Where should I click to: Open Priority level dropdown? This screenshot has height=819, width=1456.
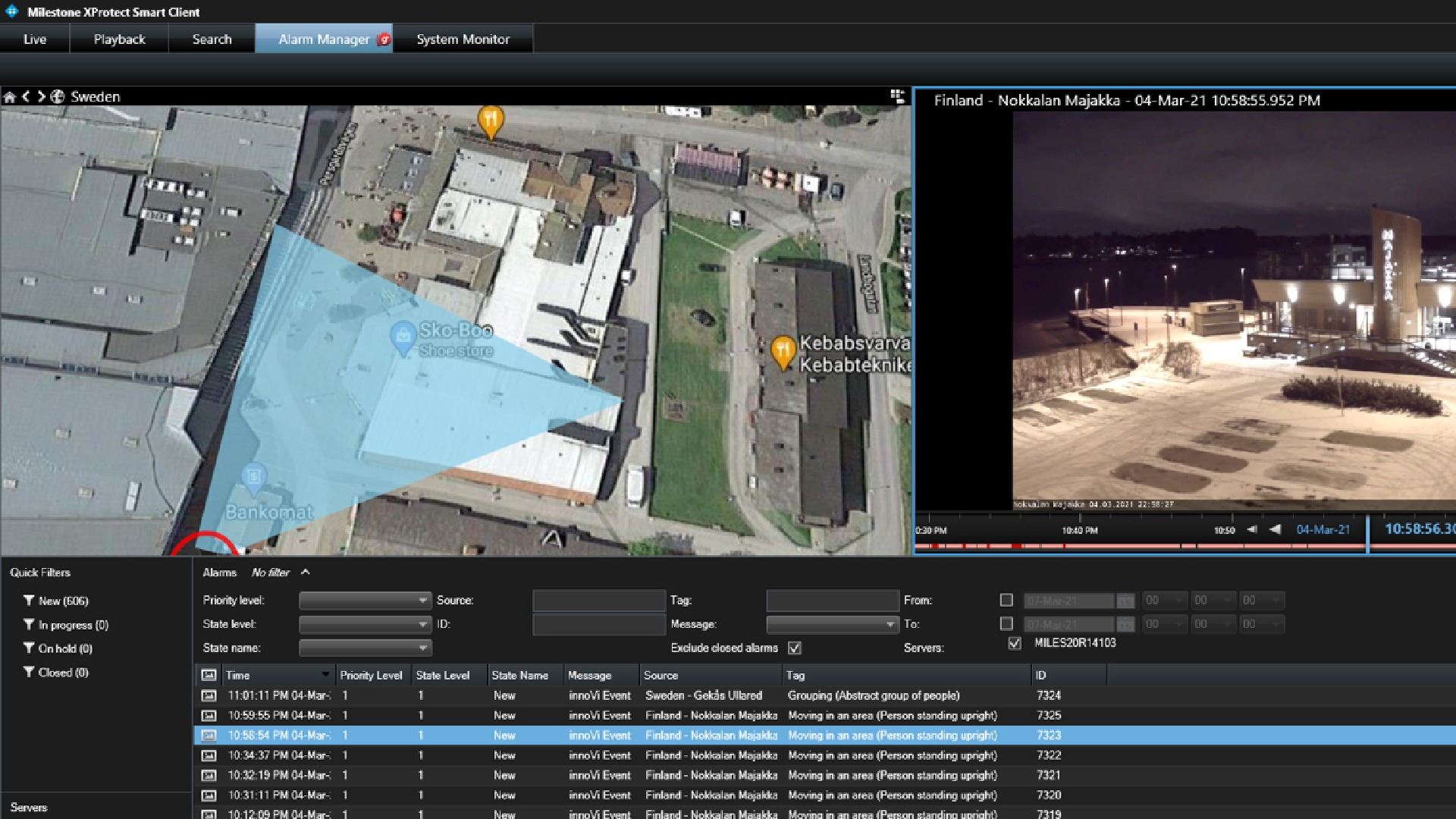(x=365, y=601)
